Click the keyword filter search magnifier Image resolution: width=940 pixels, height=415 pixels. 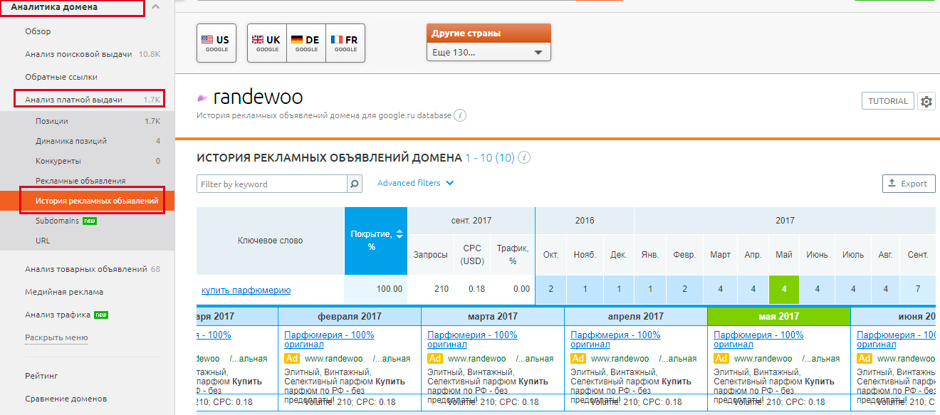[x=355, y=184]
